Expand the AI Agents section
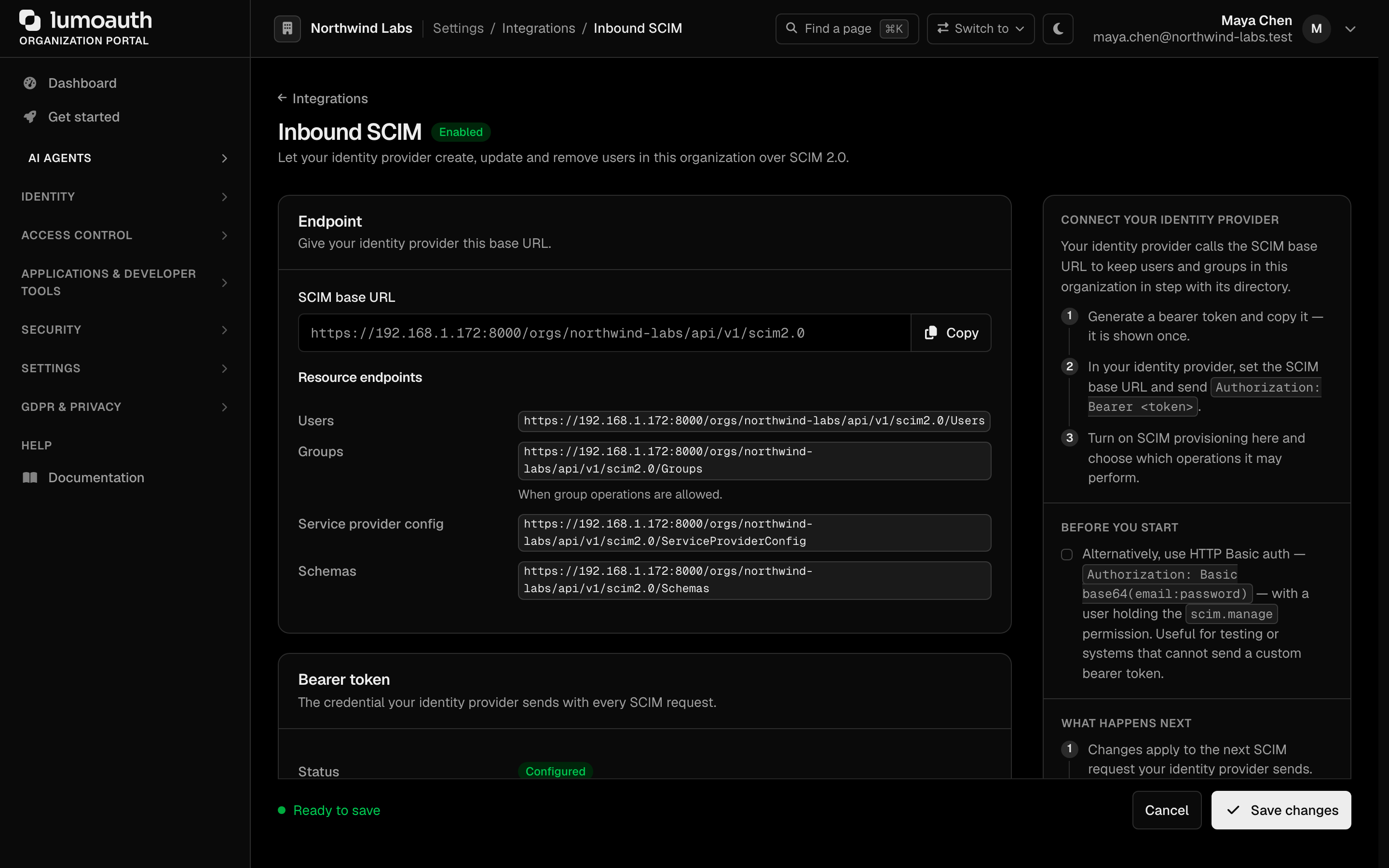 pyautogui.click(x=124, y=159)
